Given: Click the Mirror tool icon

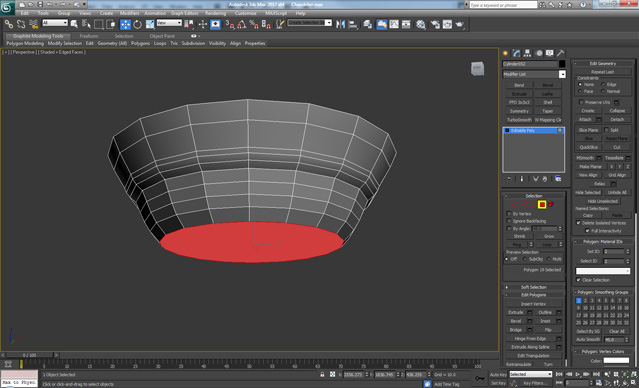Looking at the screenshot, I should click(x=340, y=24).
